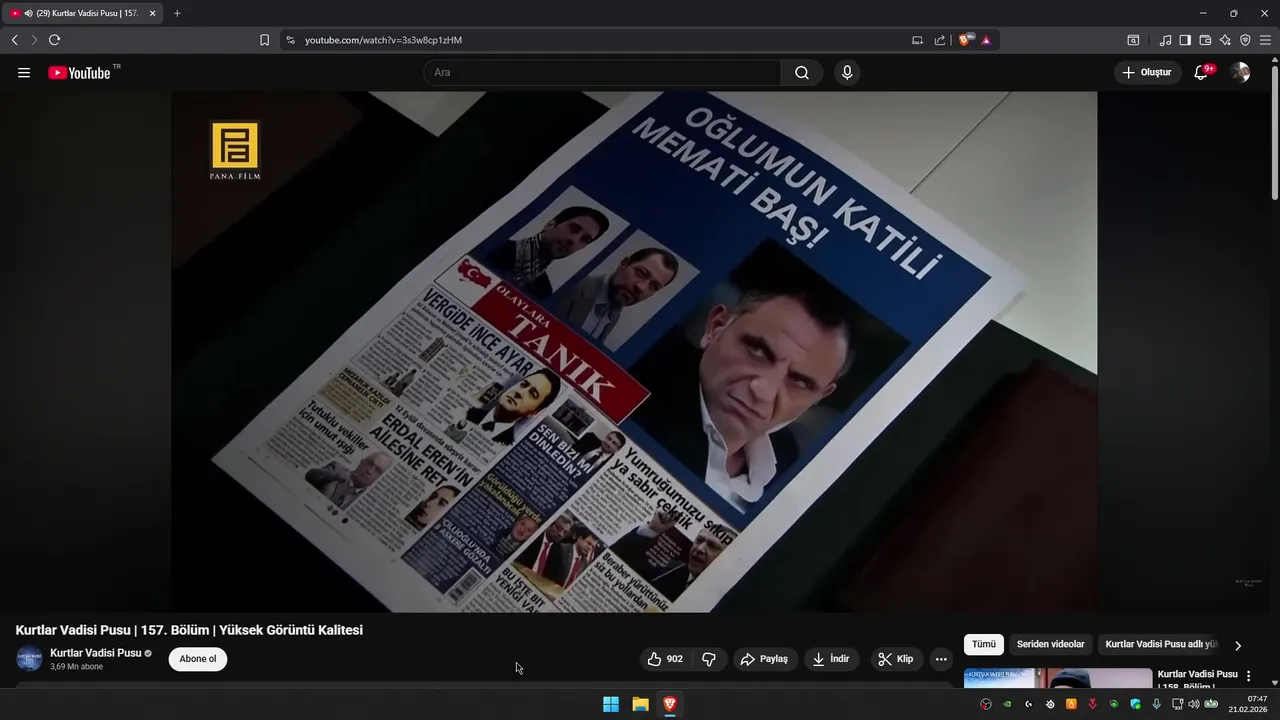Screen dimensions: 1280x720
Task: Click the video player frame
Action: pos(634,352)
